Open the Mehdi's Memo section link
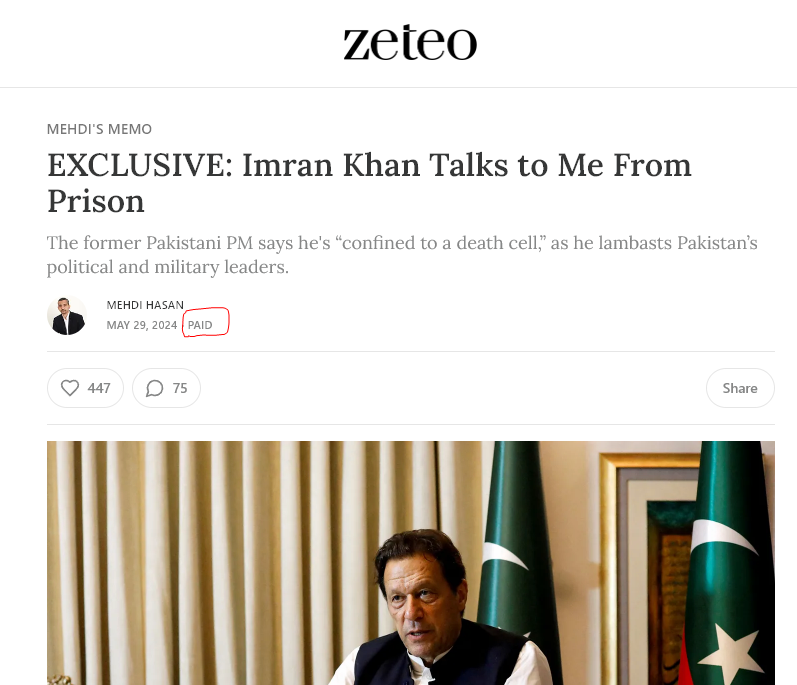The height and width of the screenshot is (685, 797). pos(99,129)
